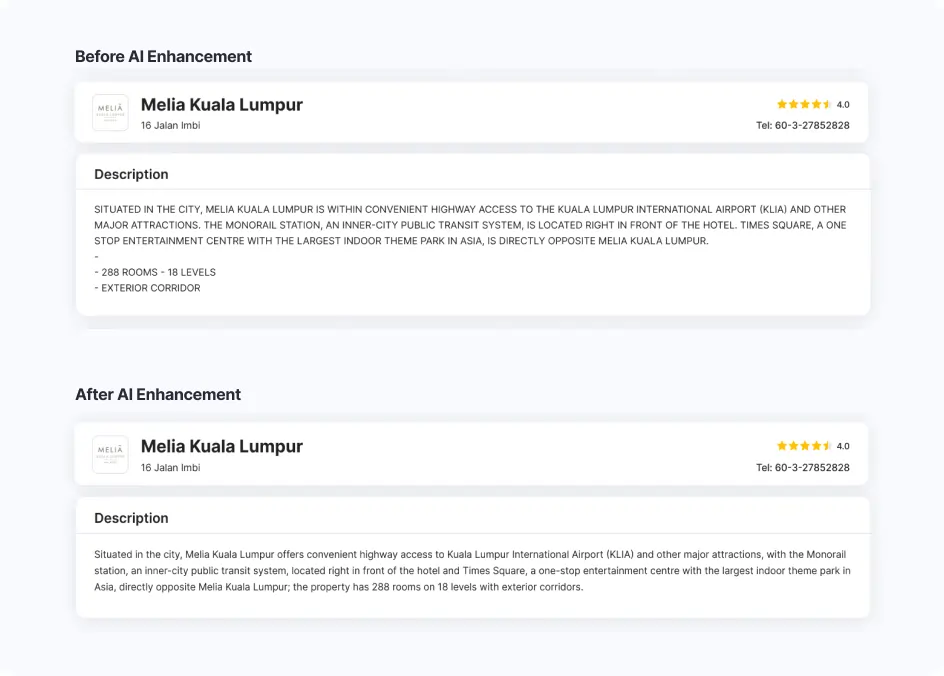
Task: Click hotel name in the After card
Action: pyautogui.click(x=221, y=447)
